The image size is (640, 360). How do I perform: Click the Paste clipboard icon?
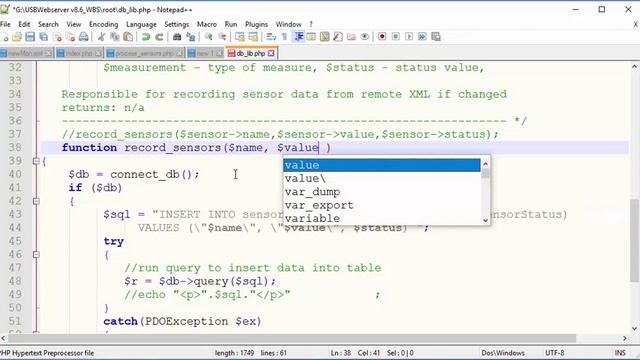point(128,37)
